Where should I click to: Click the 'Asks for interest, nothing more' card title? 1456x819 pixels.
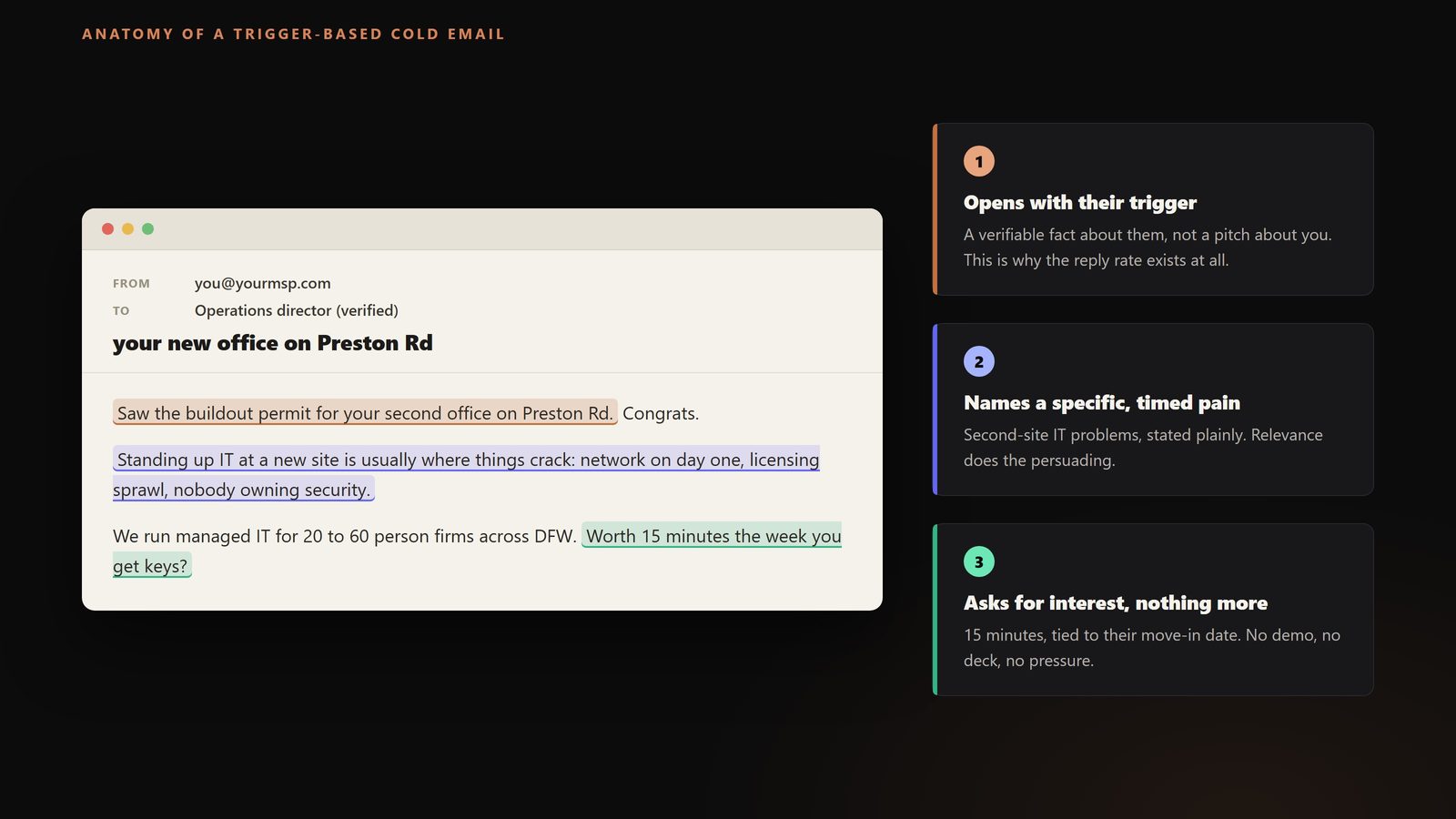tap(1116, 602)
